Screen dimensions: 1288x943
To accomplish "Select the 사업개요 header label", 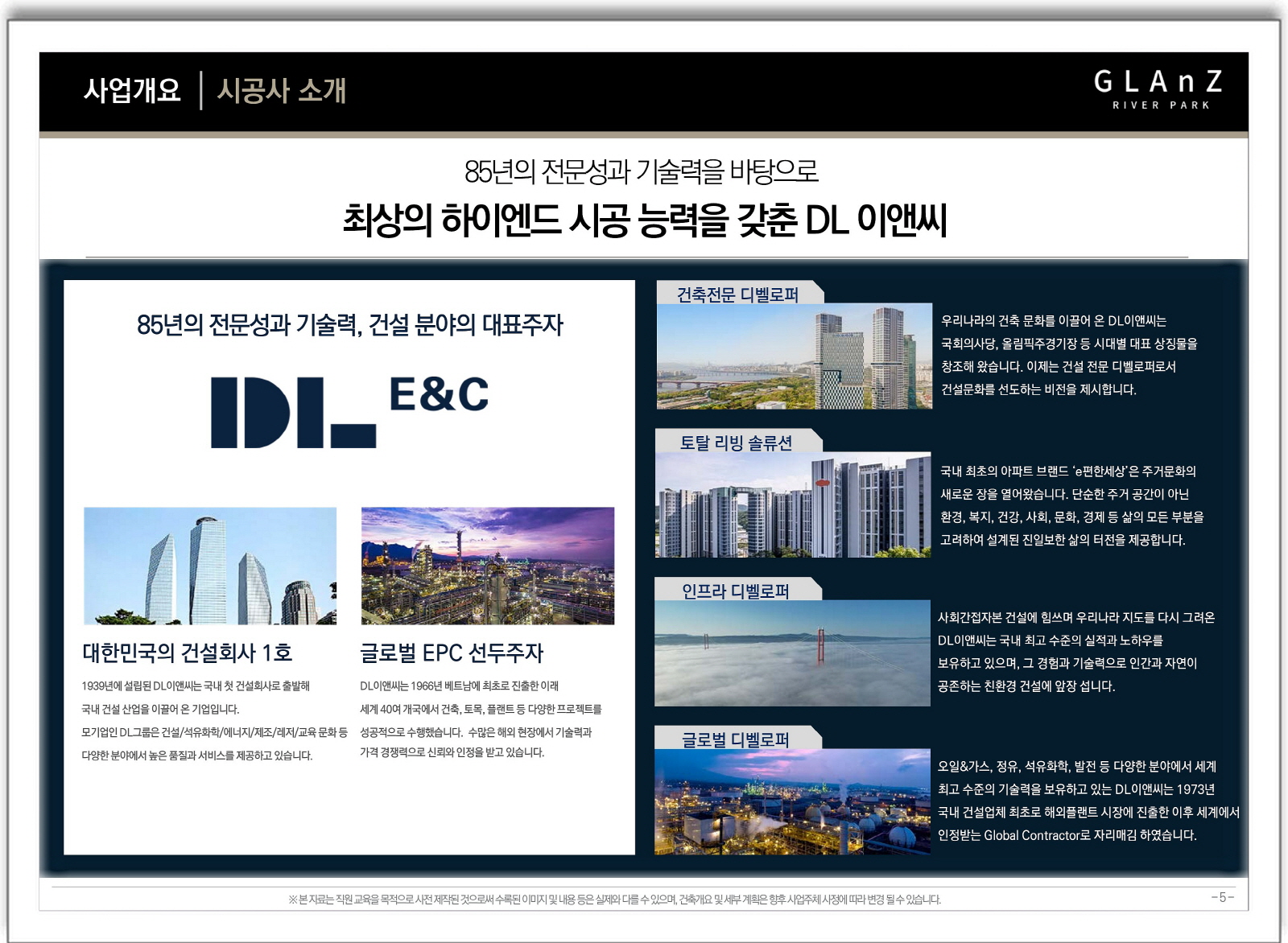I will [x=132, y=90].
